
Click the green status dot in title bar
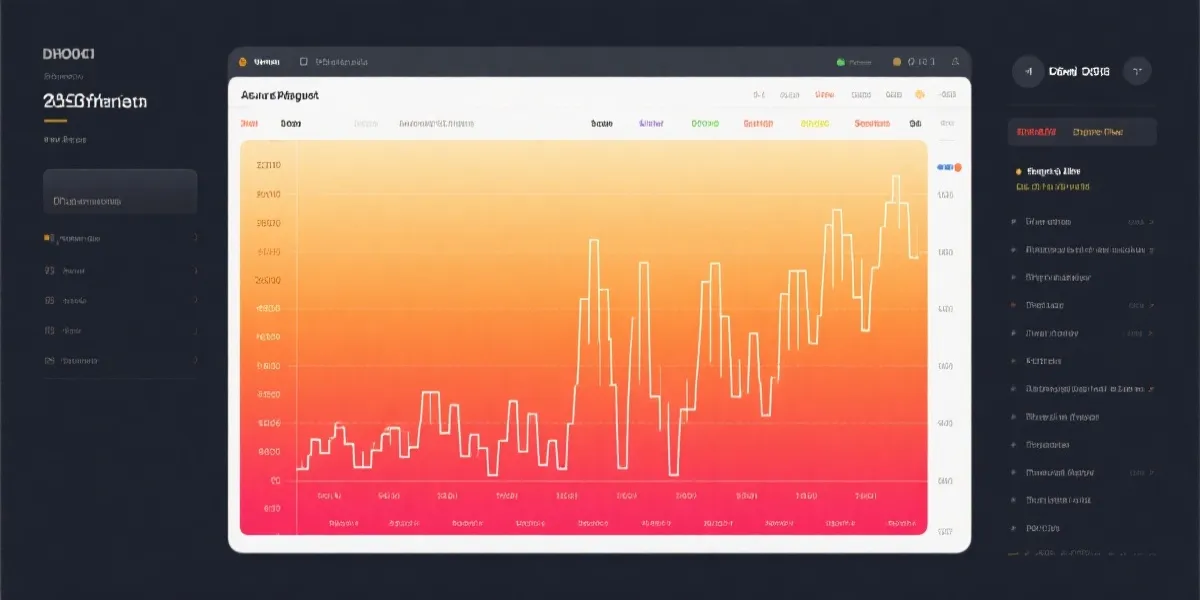pyautogui.click(x=840, y=62)
